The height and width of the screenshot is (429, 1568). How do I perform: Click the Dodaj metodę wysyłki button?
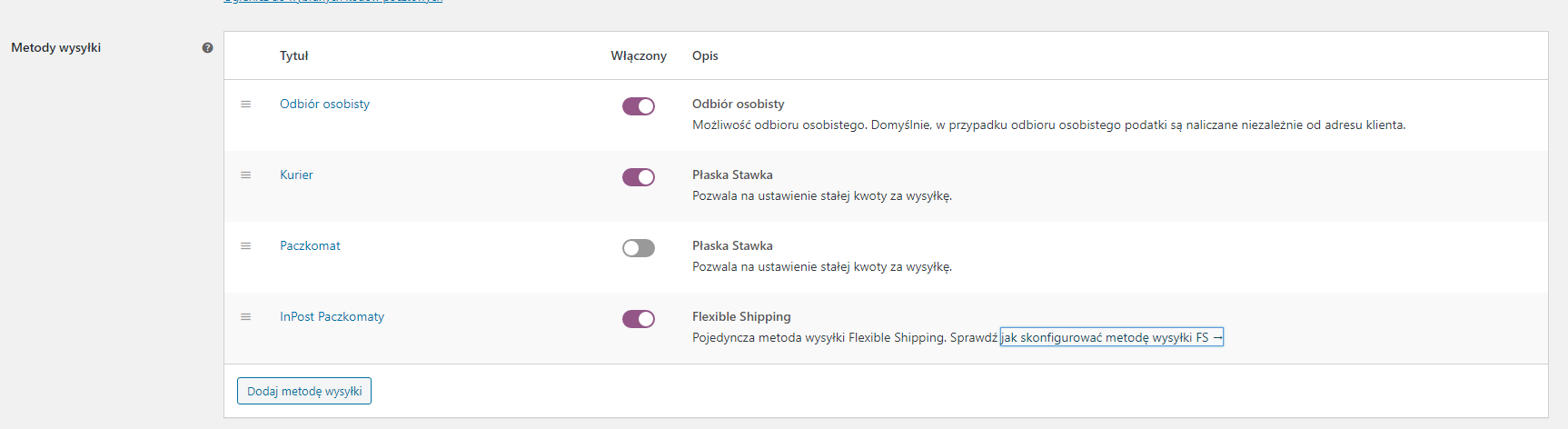point(304,391)
